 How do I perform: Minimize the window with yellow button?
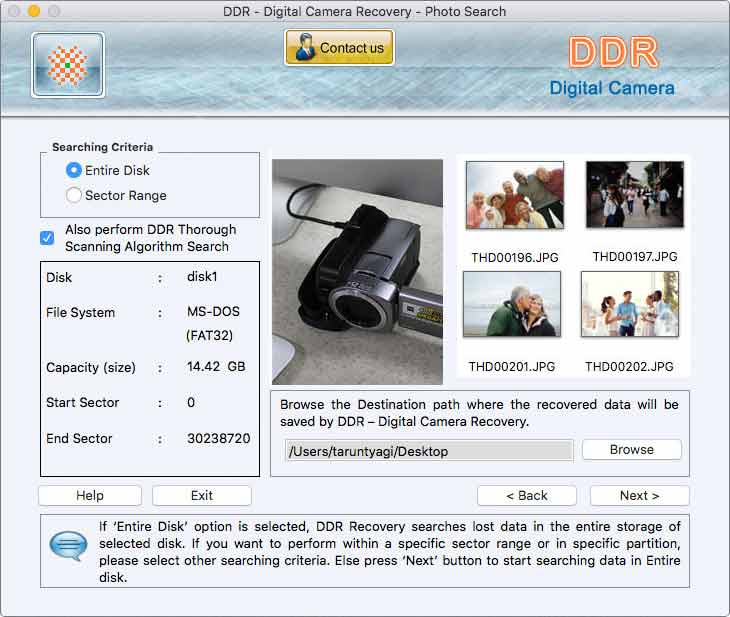(34, 11)
